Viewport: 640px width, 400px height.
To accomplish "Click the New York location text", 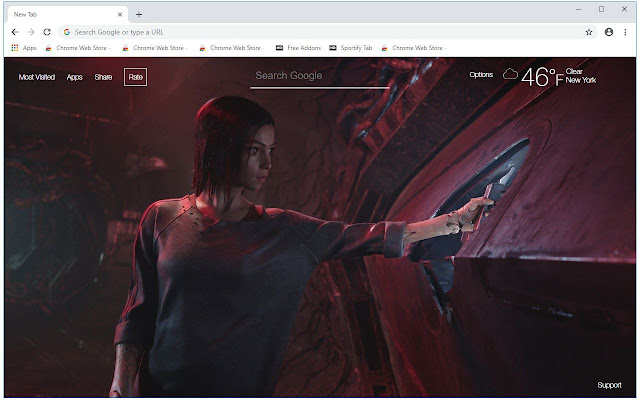I will [x=581, y=80].
